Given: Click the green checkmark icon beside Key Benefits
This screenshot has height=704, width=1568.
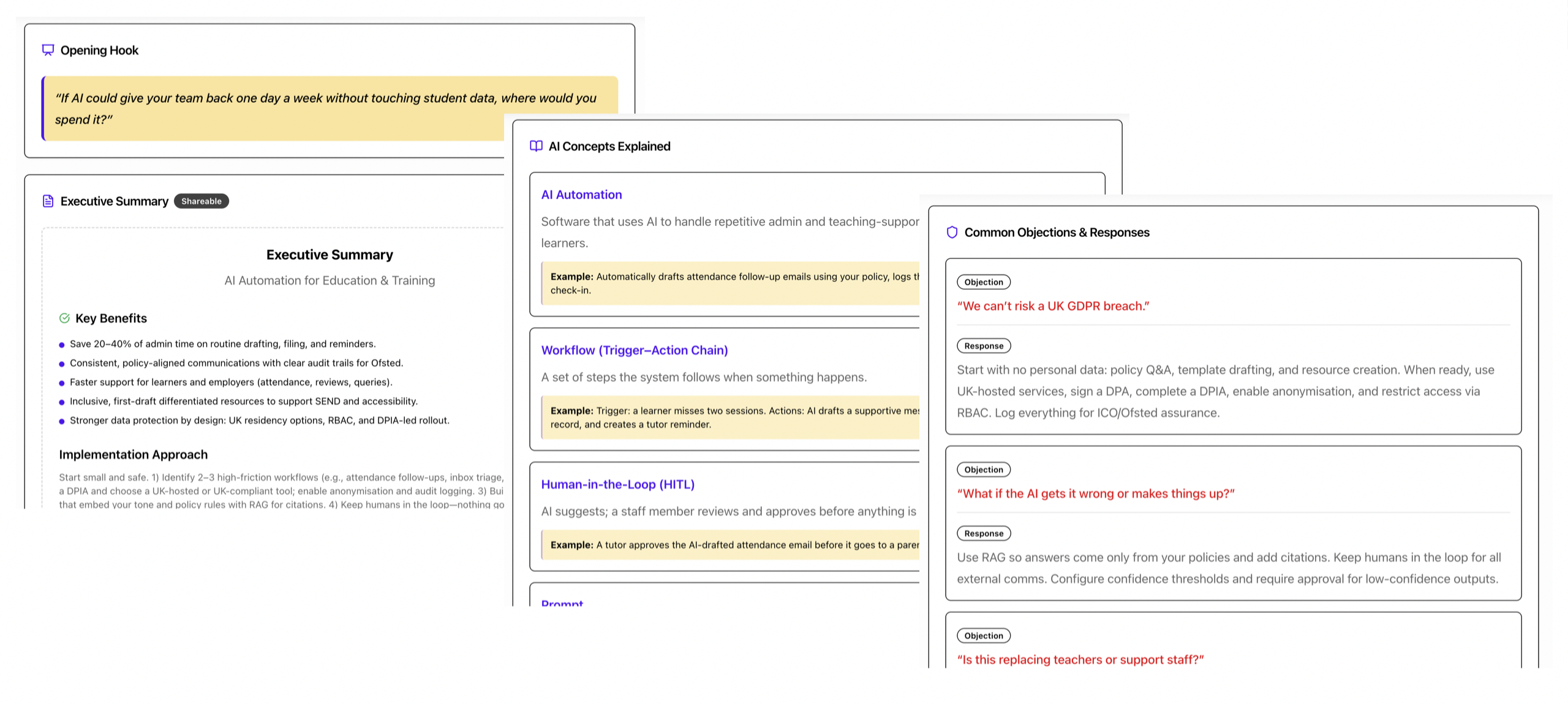Looking at the screenshot, I should point(64,318).
